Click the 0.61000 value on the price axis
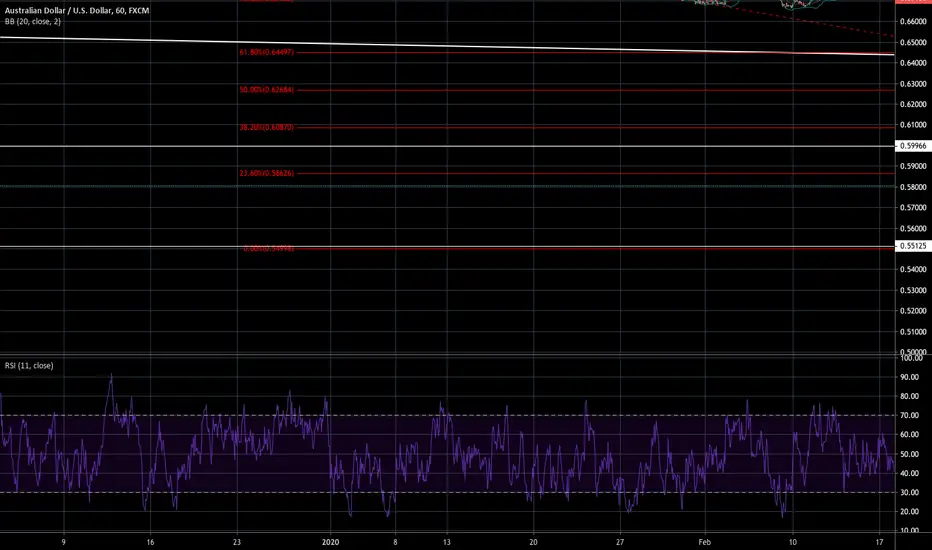This screenshot has width=932, height=550. pyautogui.click(x=914, y=125)
